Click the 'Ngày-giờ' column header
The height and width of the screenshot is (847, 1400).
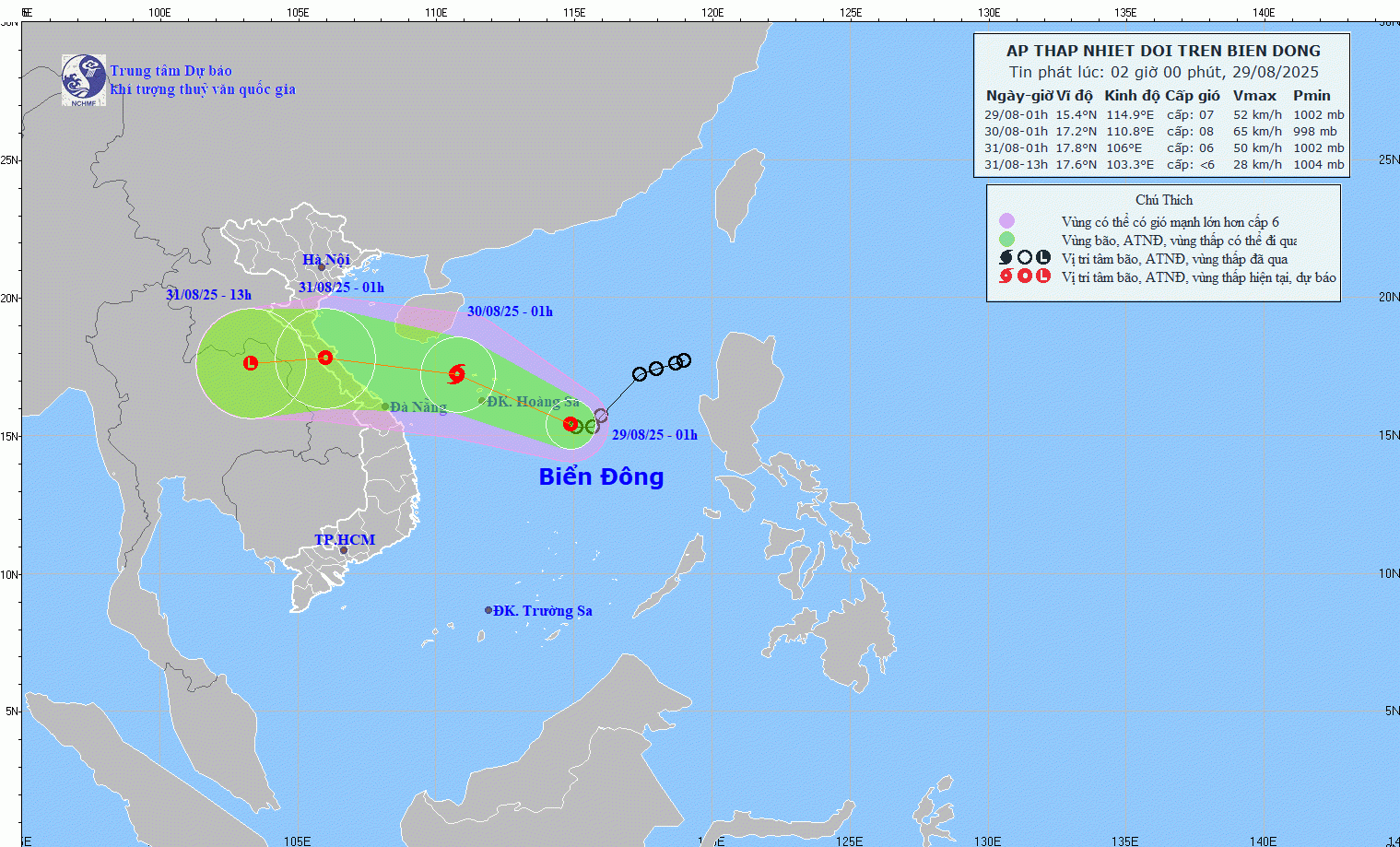tap(1019, 96)
